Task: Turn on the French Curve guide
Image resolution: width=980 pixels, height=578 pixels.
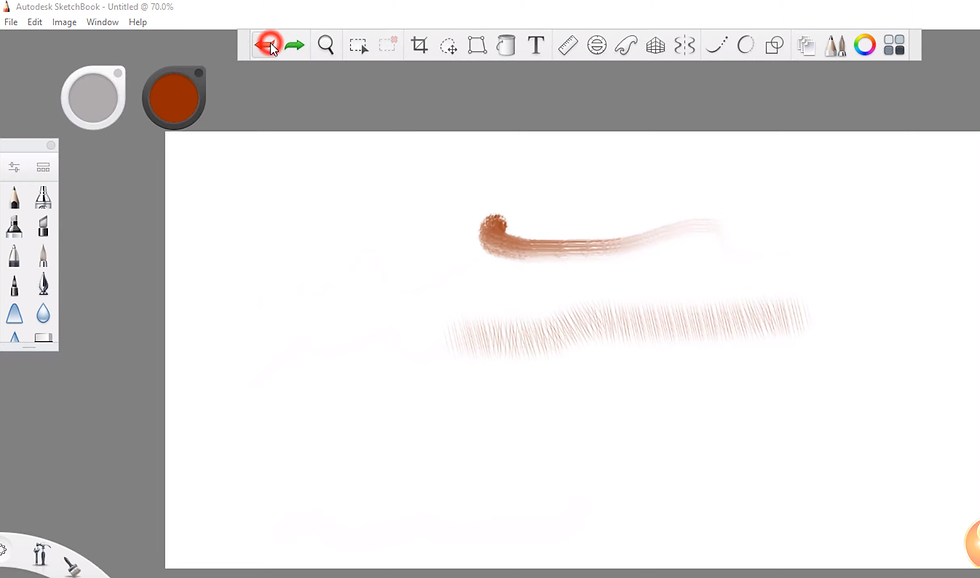Action: 626,45
